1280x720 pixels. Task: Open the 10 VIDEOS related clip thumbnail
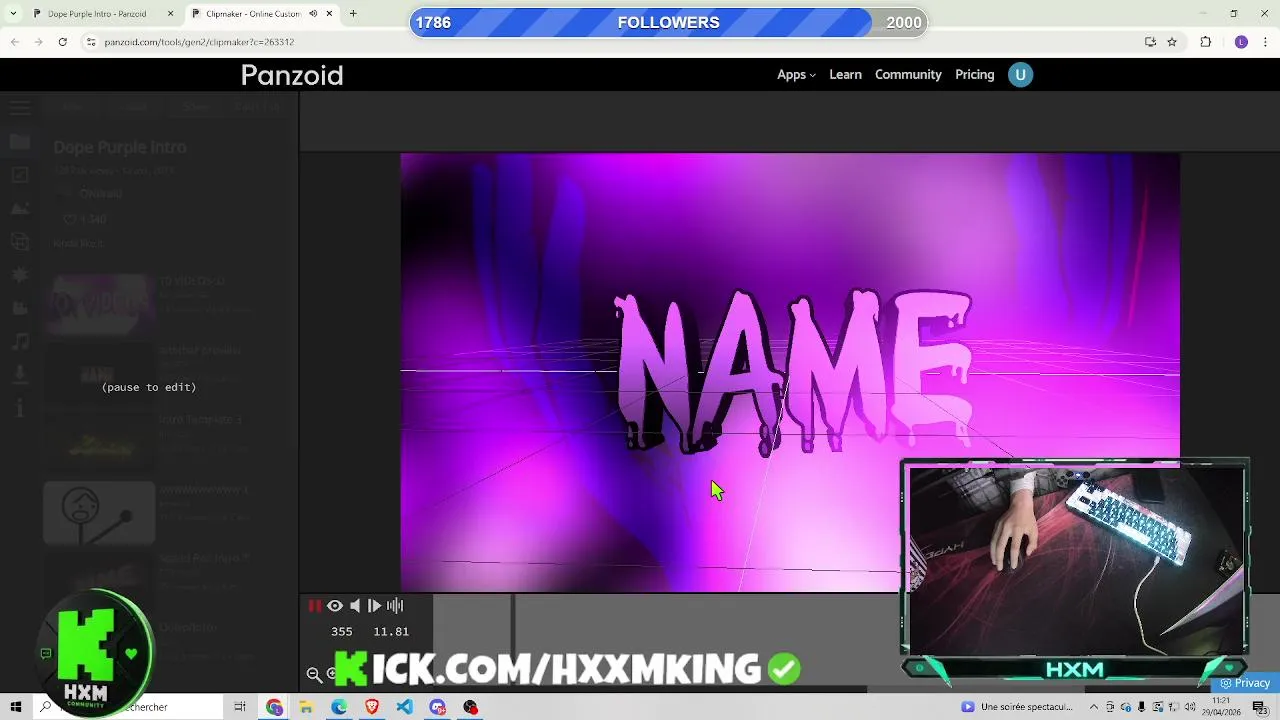99,305
